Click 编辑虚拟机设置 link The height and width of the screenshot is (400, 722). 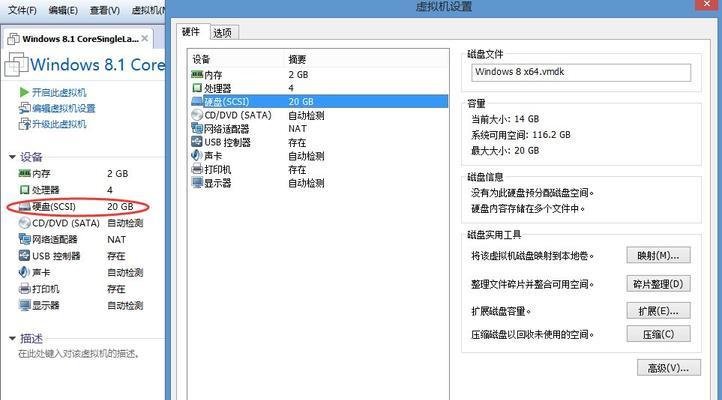[64, 108]
